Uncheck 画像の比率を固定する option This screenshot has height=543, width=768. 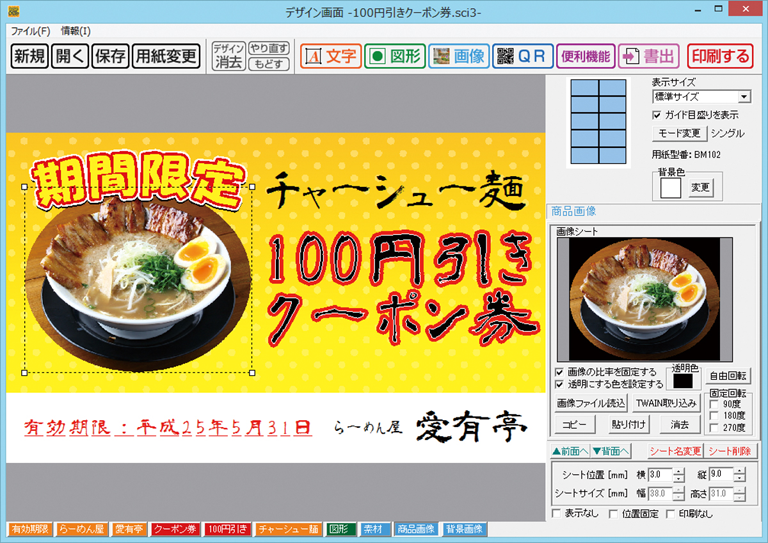pos(559,372)
